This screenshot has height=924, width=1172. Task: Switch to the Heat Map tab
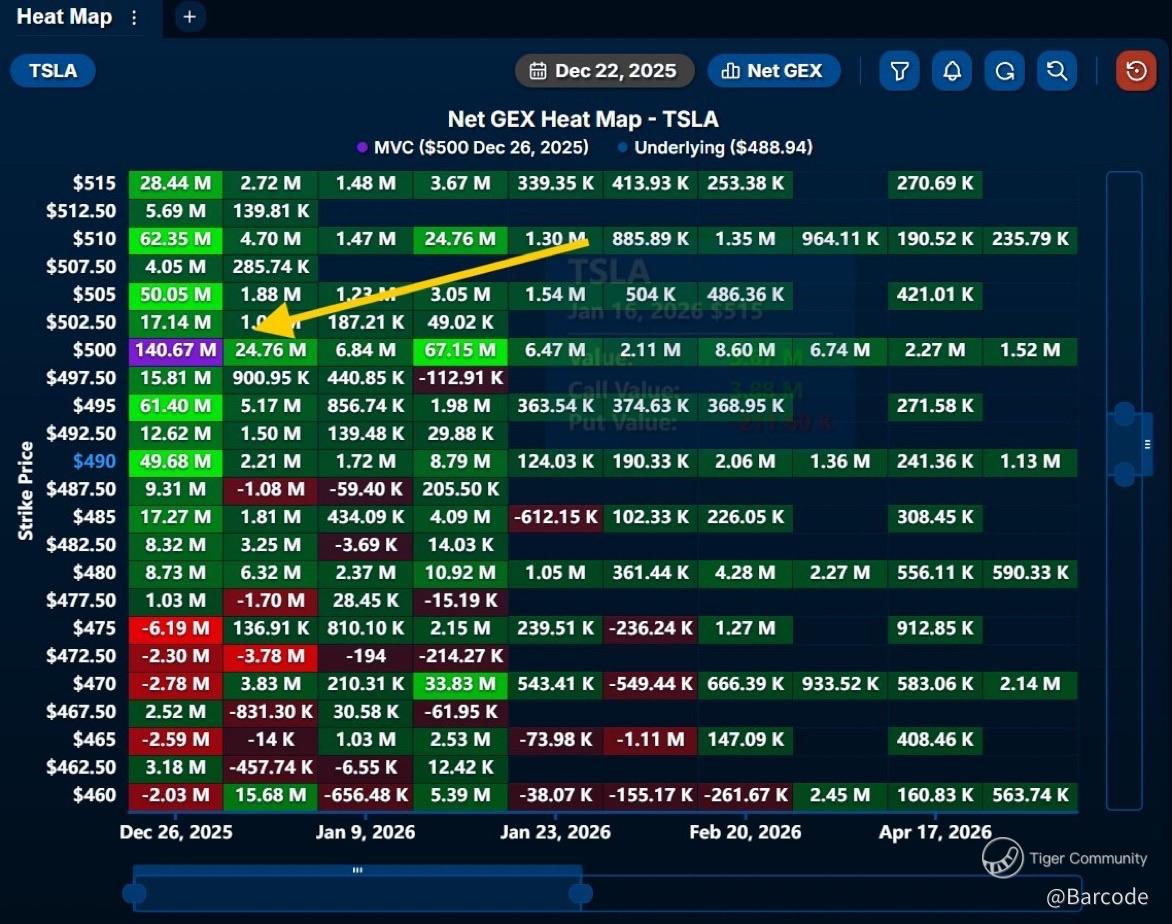click(64, 17)
